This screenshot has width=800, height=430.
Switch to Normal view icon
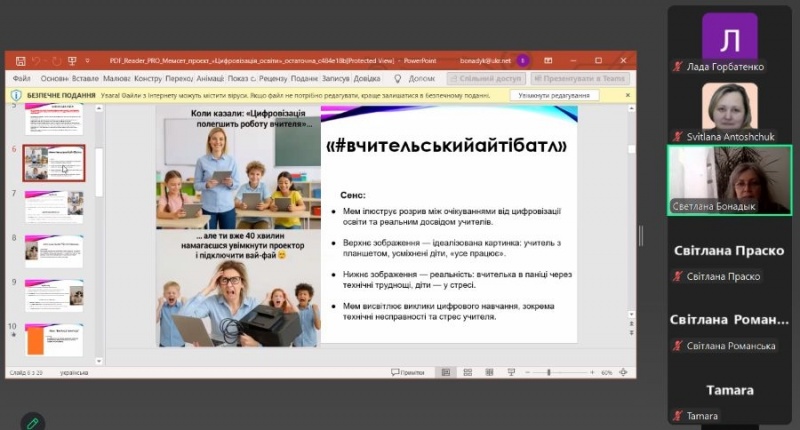445,372
